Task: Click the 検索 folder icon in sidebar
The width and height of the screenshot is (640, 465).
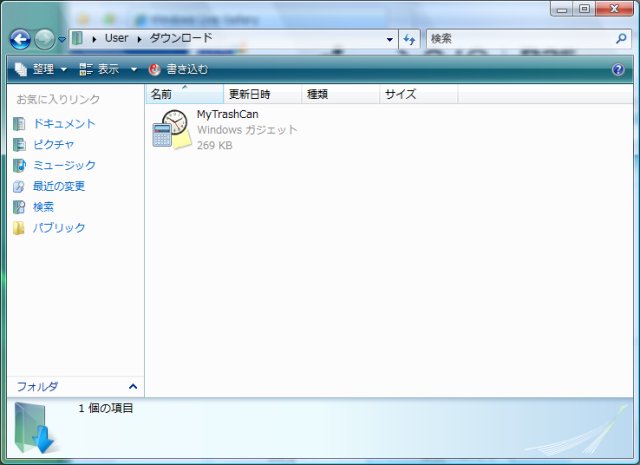Action: point(19,207)
